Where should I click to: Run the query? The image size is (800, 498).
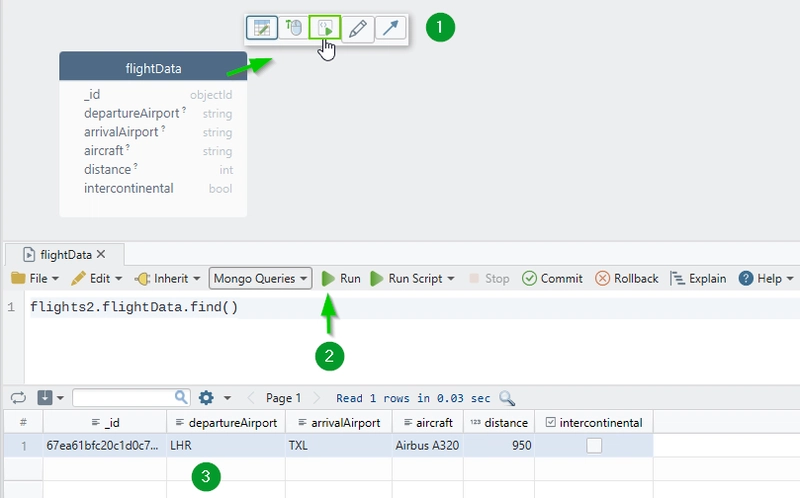pos(341,279)
